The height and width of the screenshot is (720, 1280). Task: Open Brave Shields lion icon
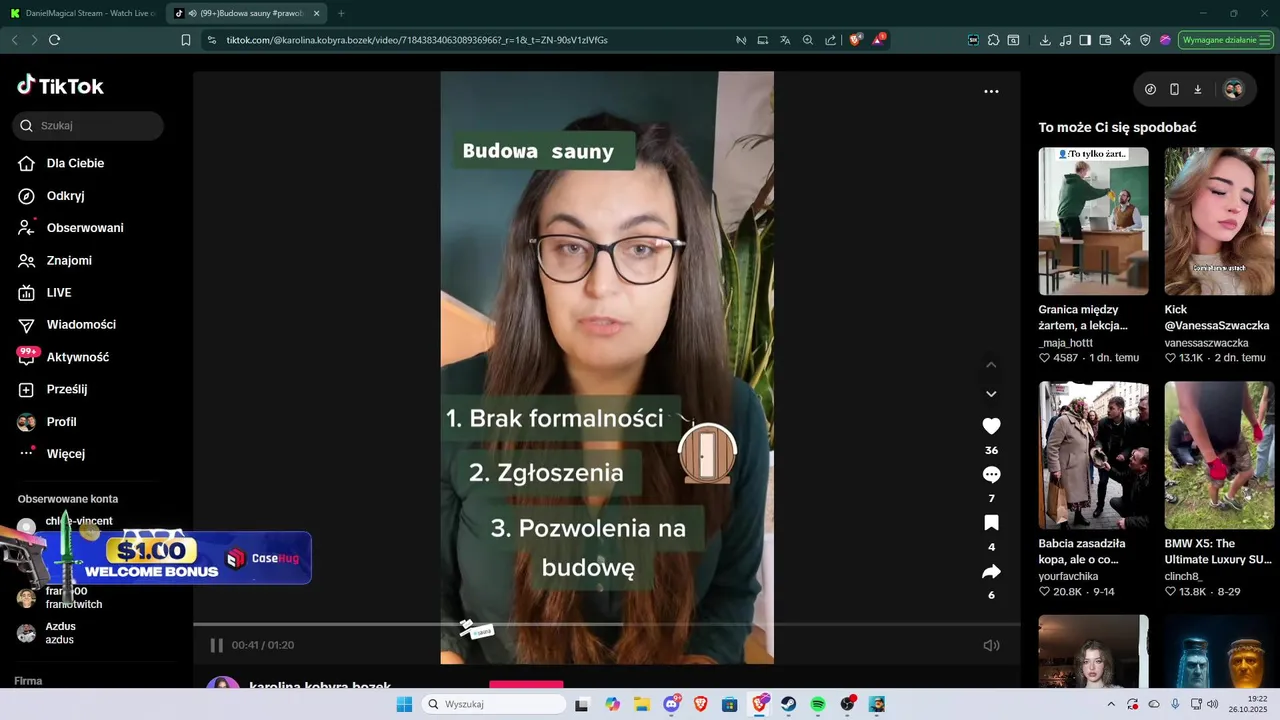pyautogui.click(x=856, y=40)
